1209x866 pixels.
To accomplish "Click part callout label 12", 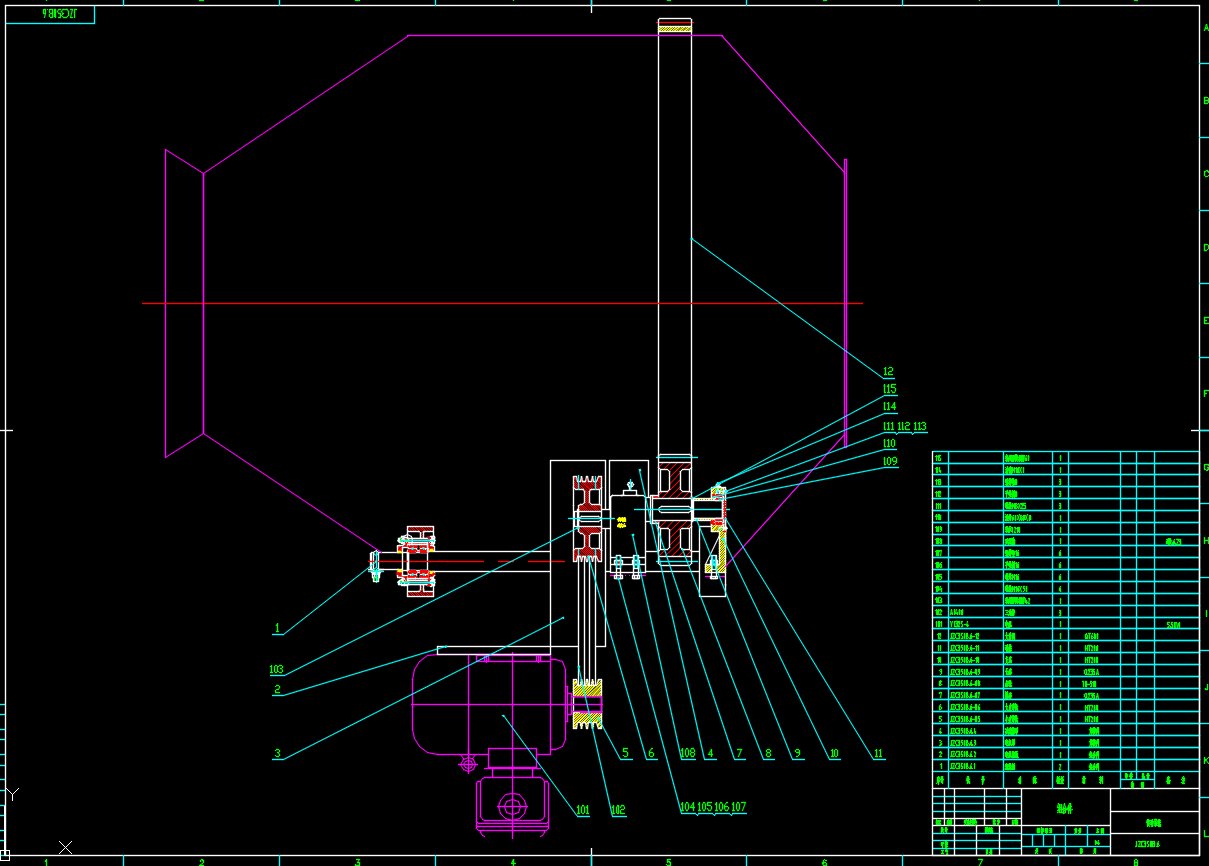I will 888,372.
